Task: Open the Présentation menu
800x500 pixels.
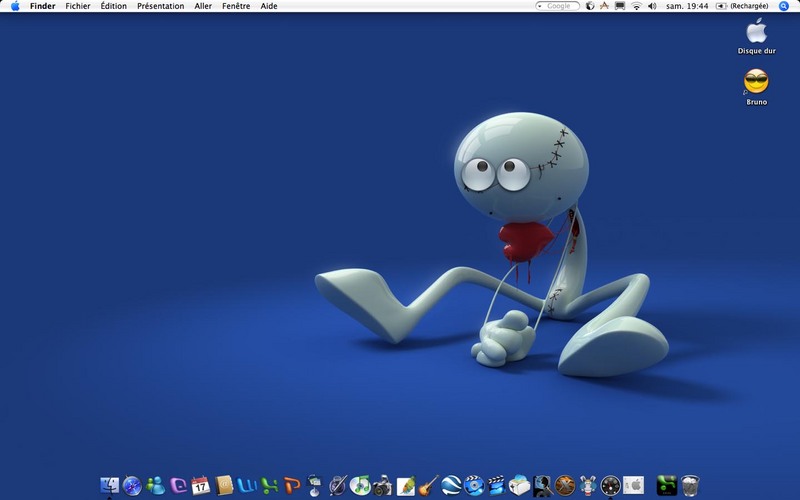Action: (160, 6)
